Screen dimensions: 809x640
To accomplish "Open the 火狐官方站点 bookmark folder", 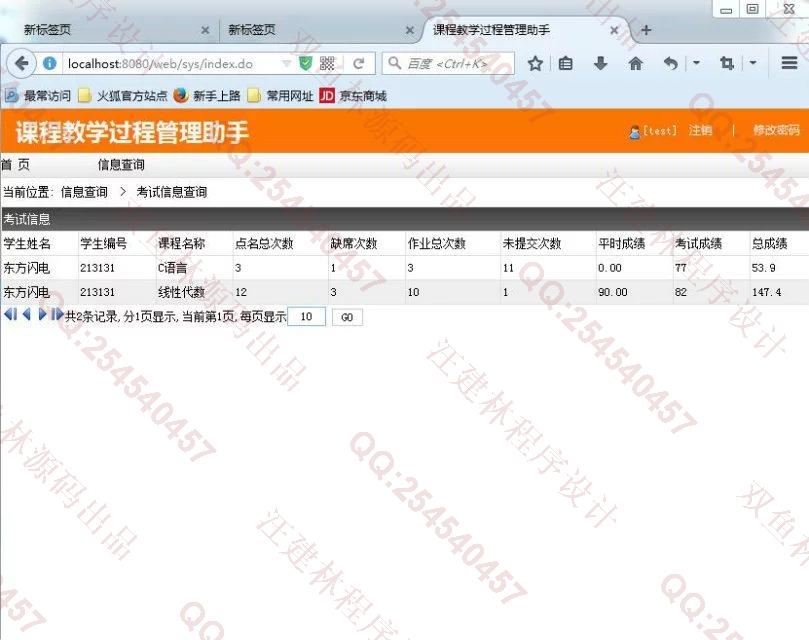I will (x=123, y=95).
